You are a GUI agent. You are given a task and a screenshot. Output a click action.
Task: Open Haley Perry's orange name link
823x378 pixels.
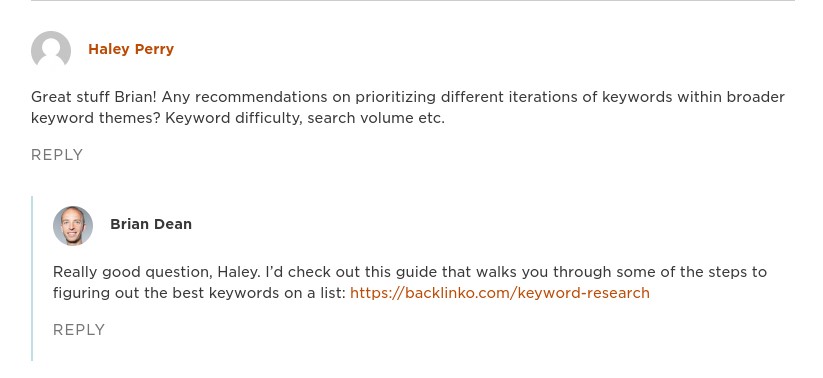[x=131, y=49]
